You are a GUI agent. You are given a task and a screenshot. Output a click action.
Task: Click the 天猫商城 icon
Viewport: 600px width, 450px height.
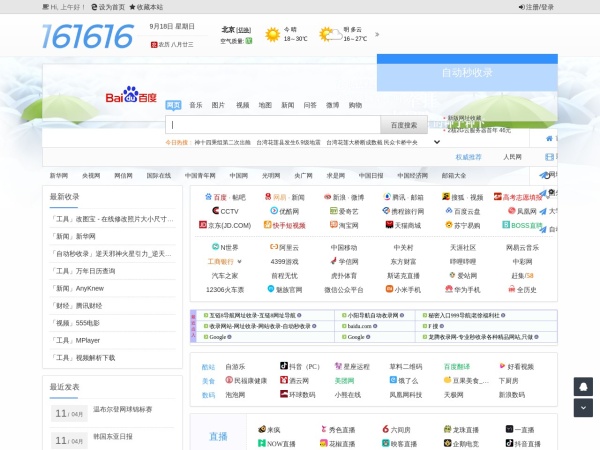pyautogui.click(x=389, y=225)
